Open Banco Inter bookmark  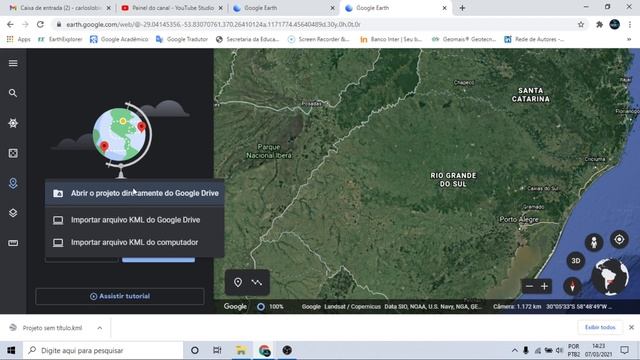(x=391, y=39)
